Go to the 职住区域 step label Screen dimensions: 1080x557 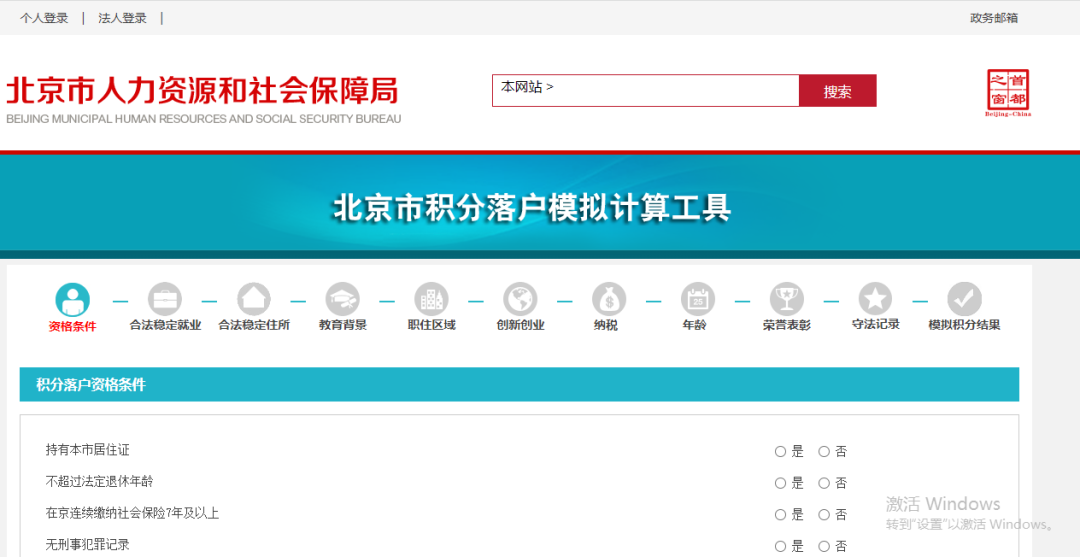pos(431,326)
